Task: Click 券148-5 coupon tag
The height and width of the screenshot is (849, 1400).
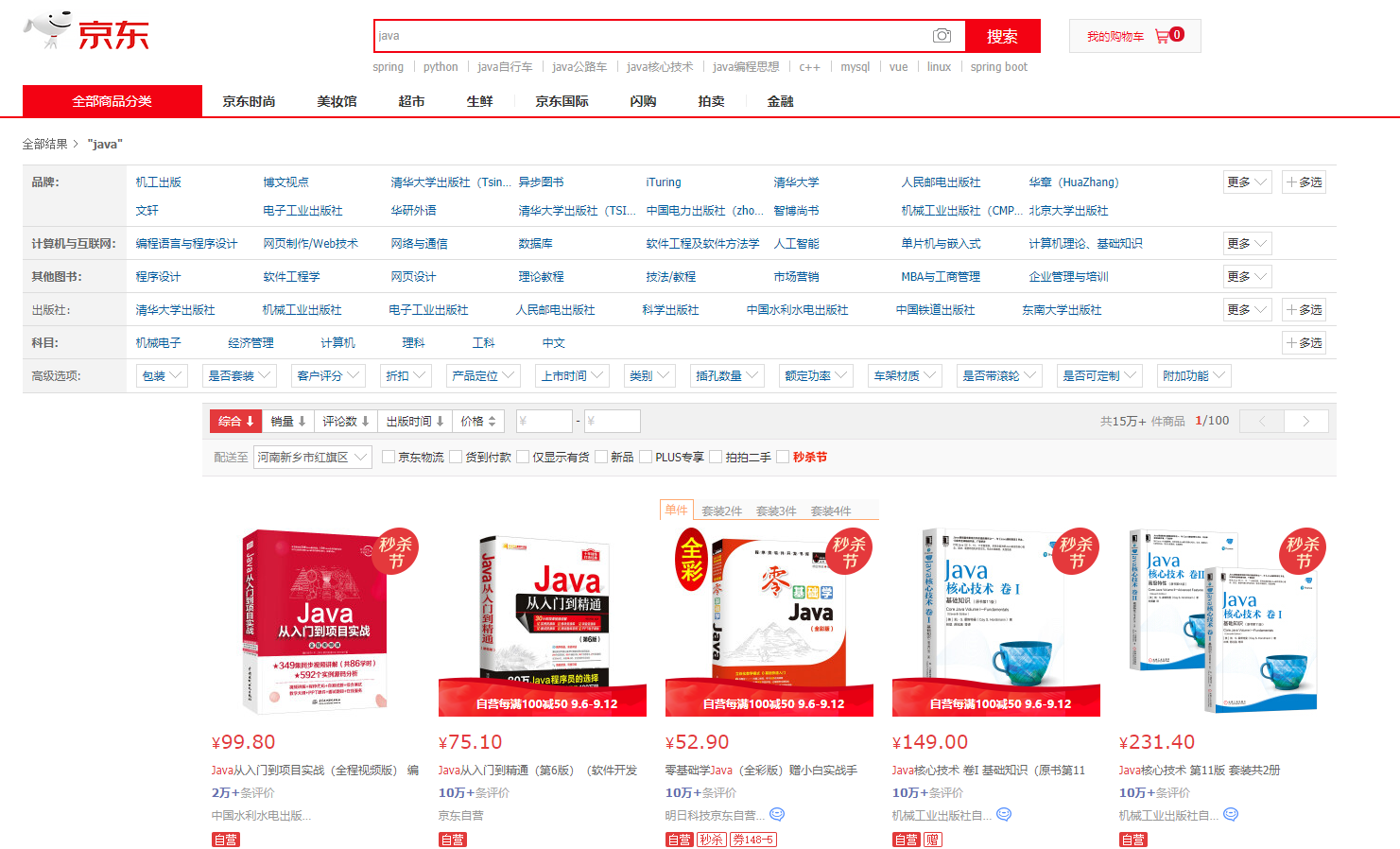Action: click(x=753, y=840)
